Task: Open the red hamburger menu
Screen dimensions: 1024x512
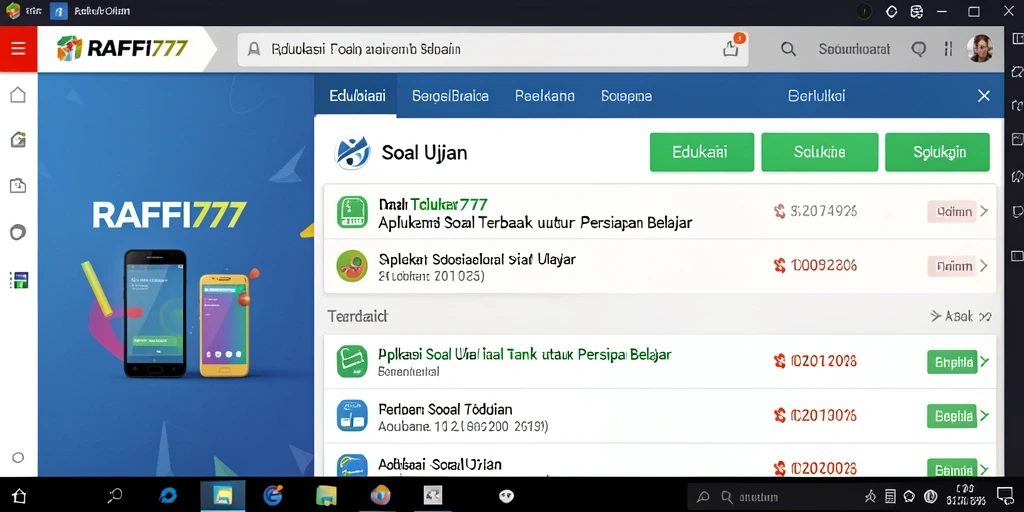Action: tap(18, 49)
